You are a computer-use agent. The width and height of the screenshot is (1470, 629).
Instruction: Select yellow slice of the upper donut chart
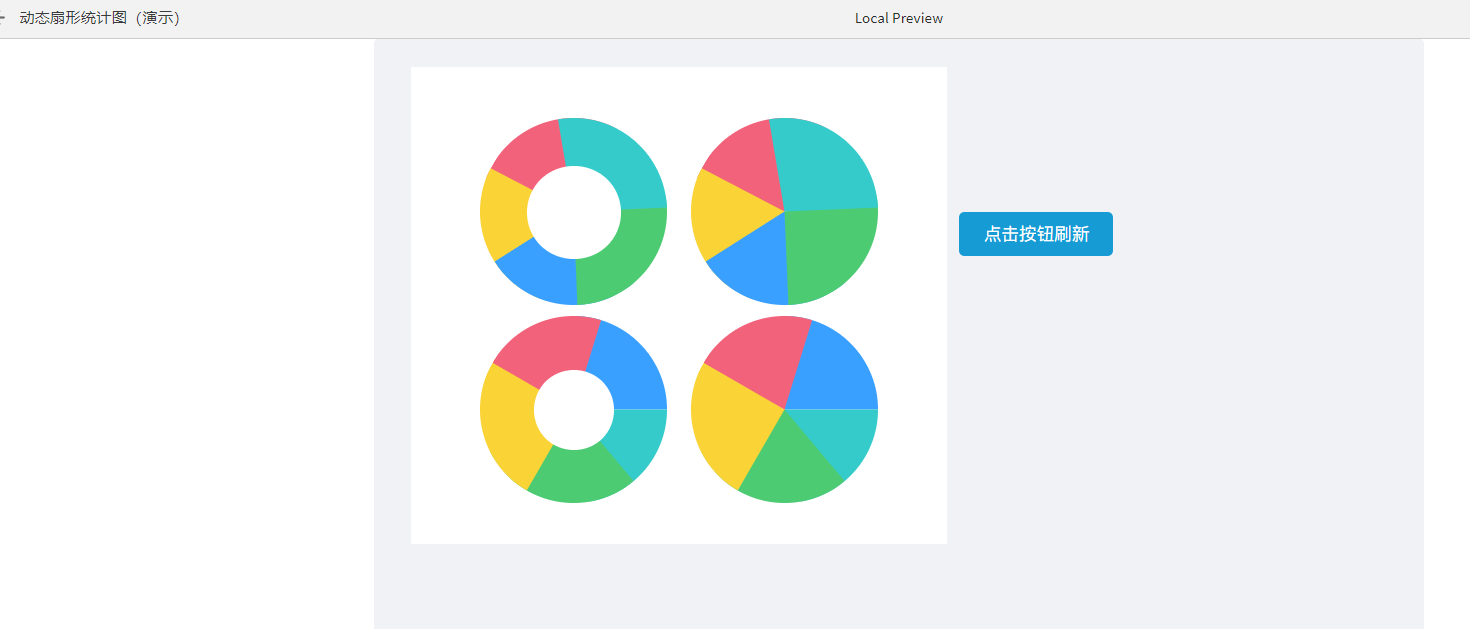(504, 215)
